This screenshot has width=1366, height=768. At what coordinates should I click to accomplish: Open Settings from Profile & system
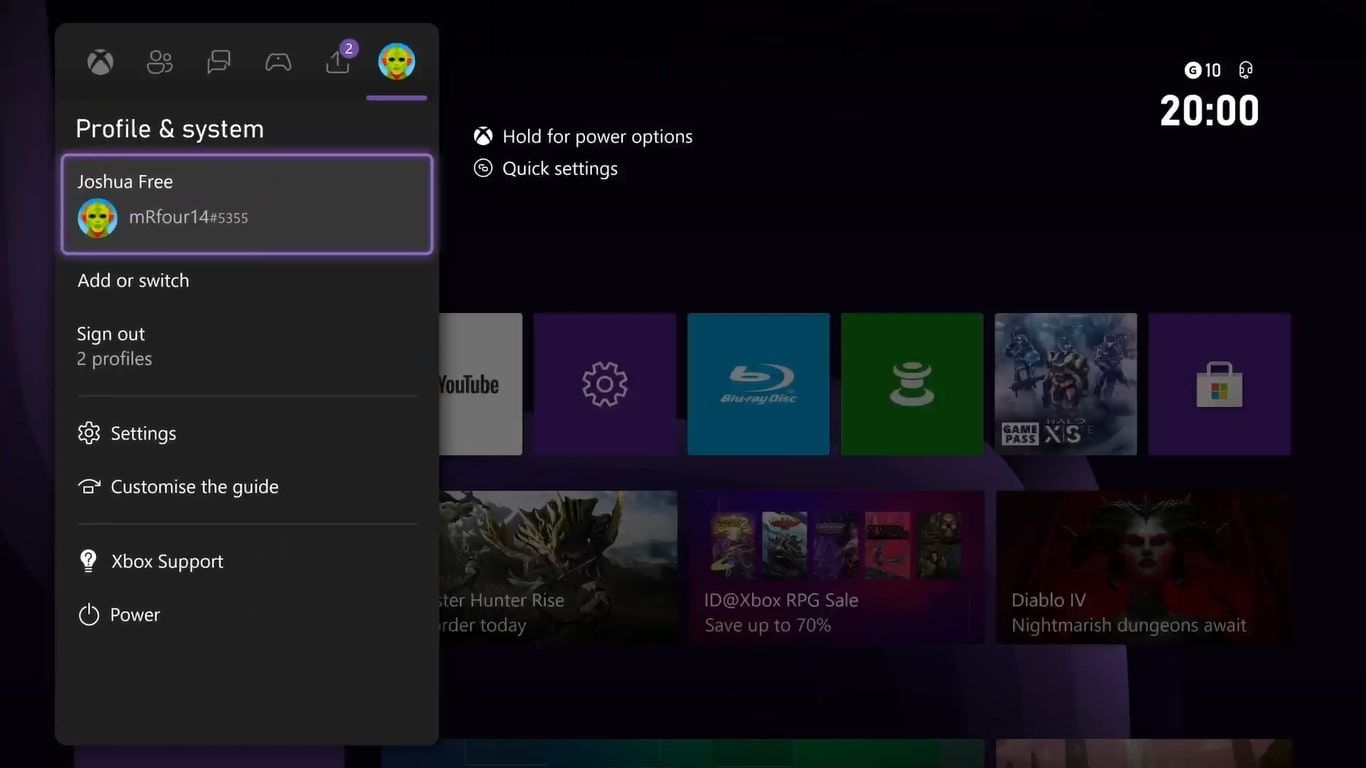click(143, 433)
